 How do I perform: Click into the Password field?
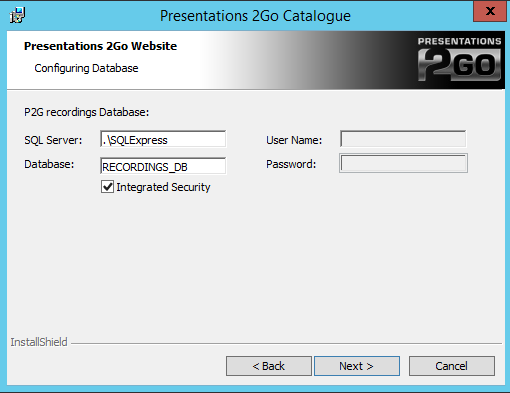(x=403, y=163)
